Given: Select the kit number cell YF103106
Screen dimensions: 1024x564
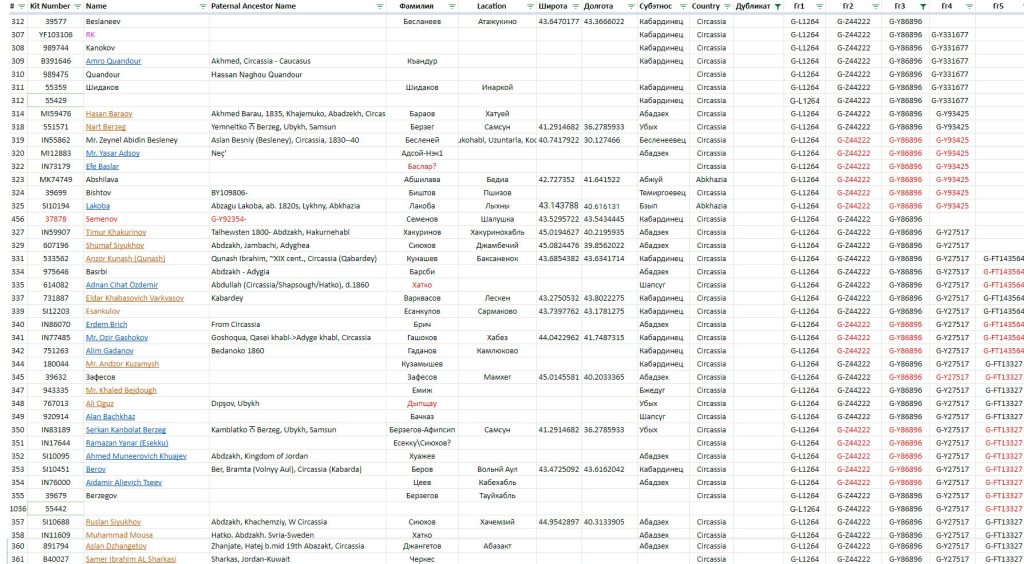Looking at the screenshot, I should pyautogui.click(x=56, y=34).
